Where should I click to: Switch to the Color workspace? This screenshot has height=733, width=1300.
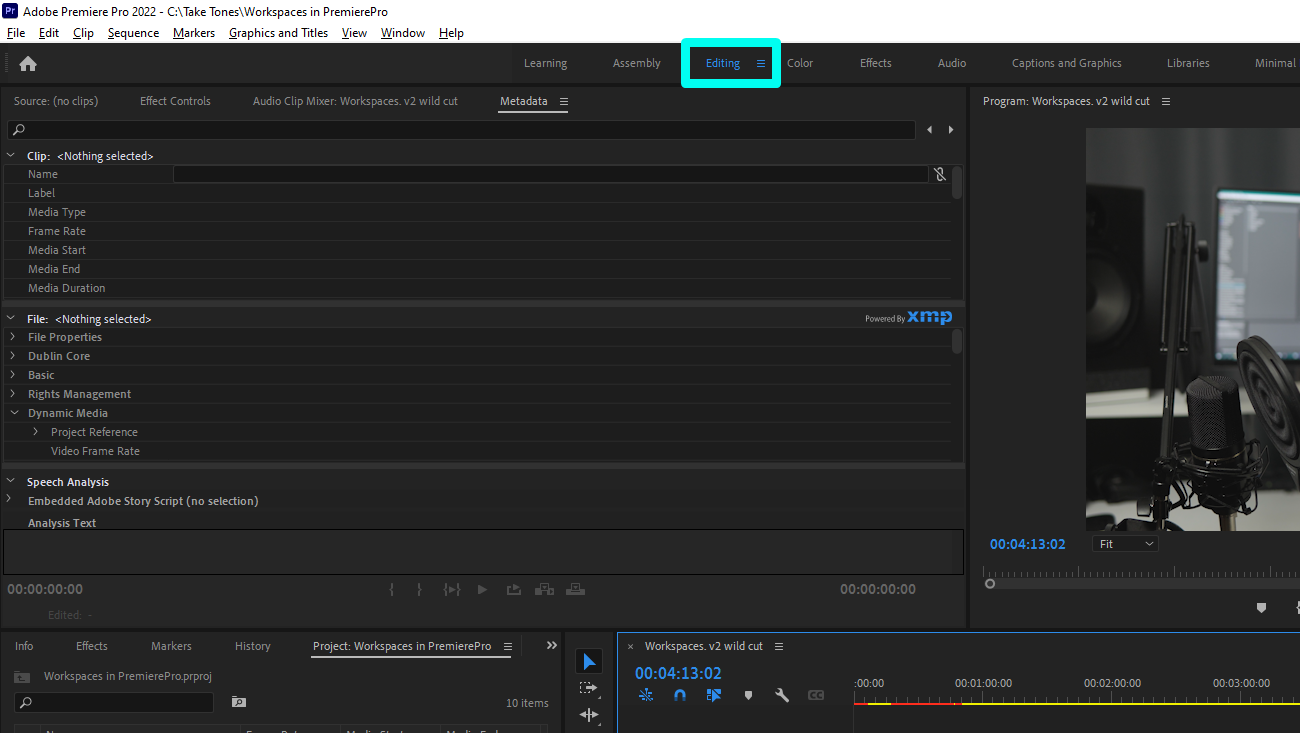tap(800, 63)
